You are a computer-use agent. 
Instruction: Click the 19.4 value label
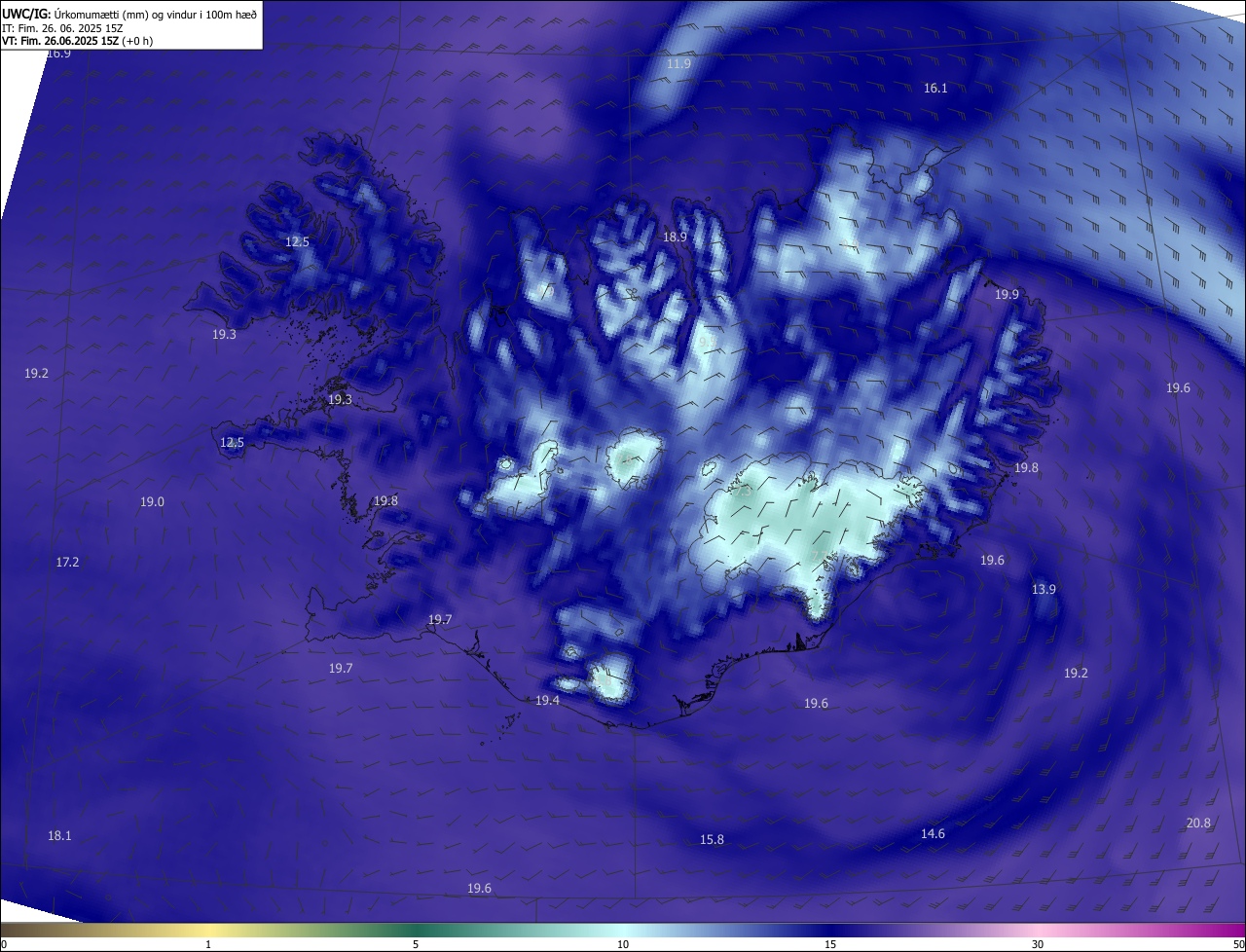pos(547,700)
